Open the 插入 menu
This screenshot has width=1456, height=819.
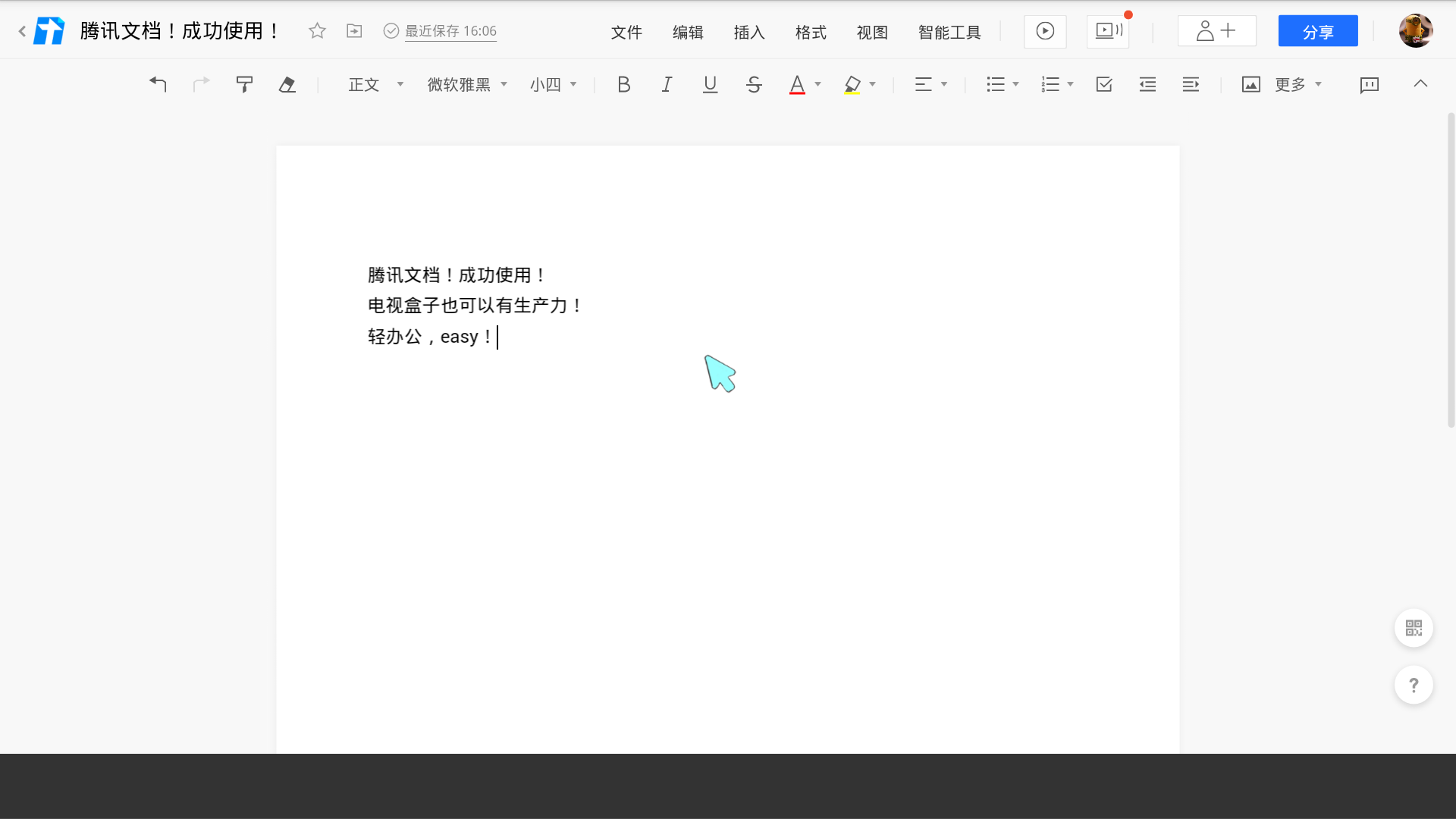click(x=749, y=33)
